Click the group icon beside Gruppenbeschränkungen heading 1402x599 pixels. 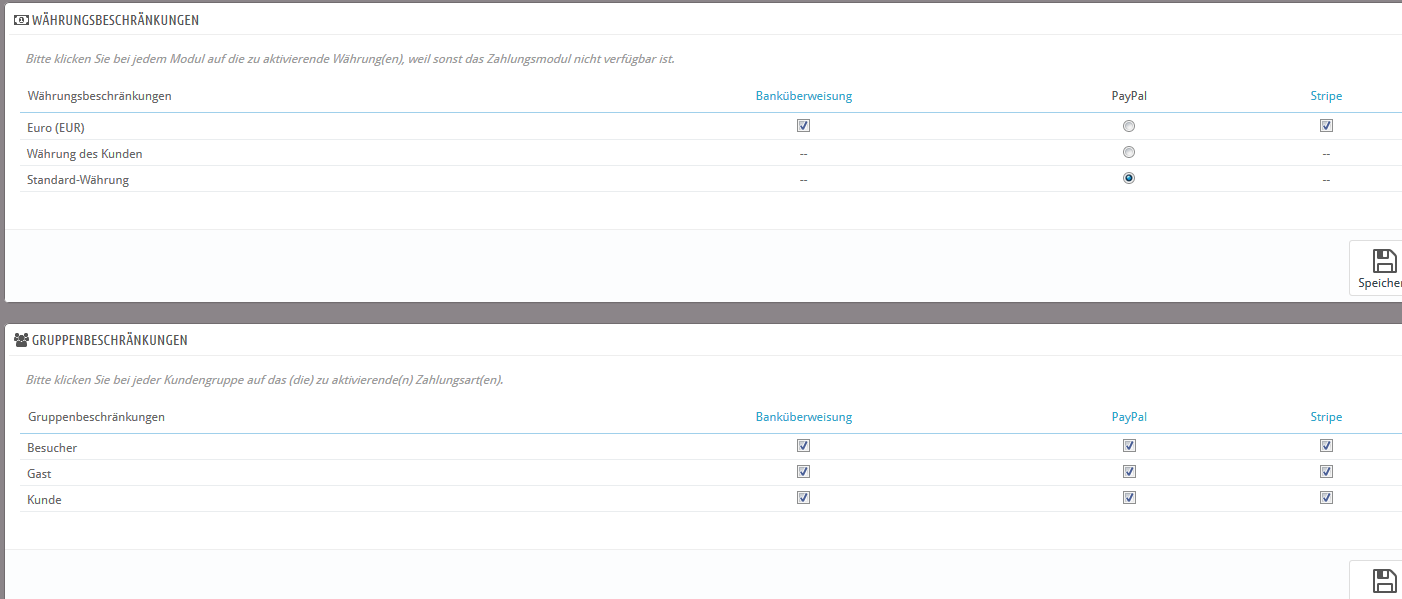[21, 340]
